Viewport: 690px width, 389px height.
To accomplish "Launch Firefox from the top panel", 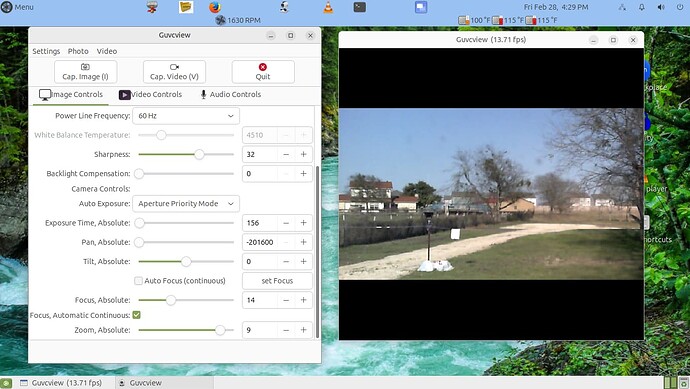I will 214,7.
